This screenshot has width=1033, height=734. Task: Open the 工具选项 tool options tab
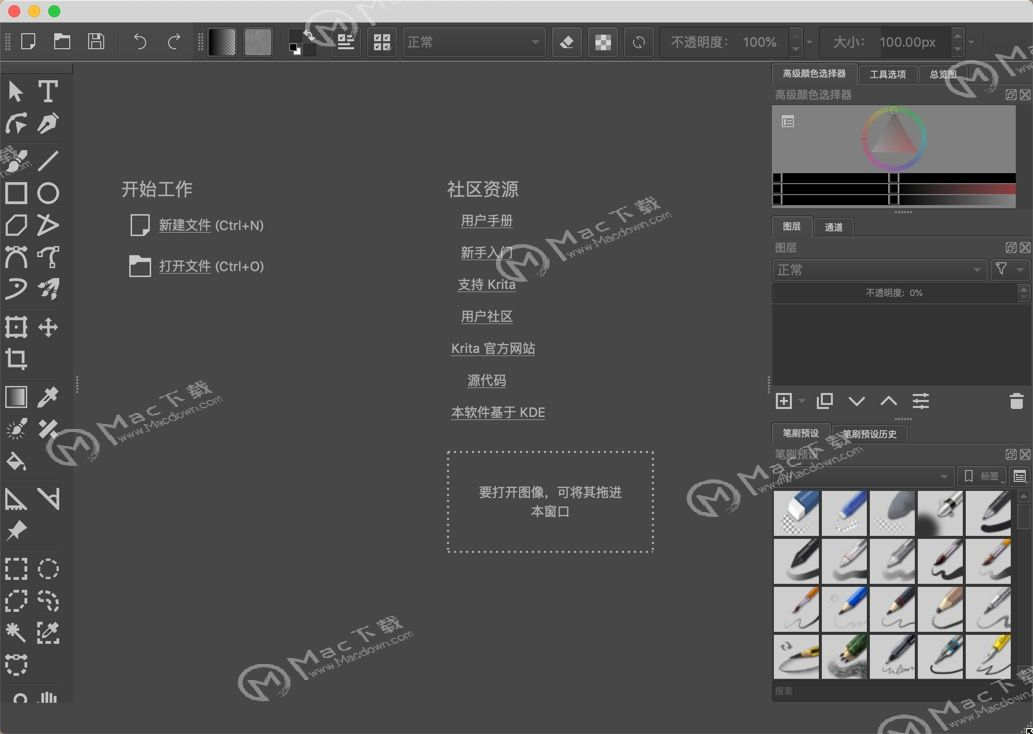(887, 73)
